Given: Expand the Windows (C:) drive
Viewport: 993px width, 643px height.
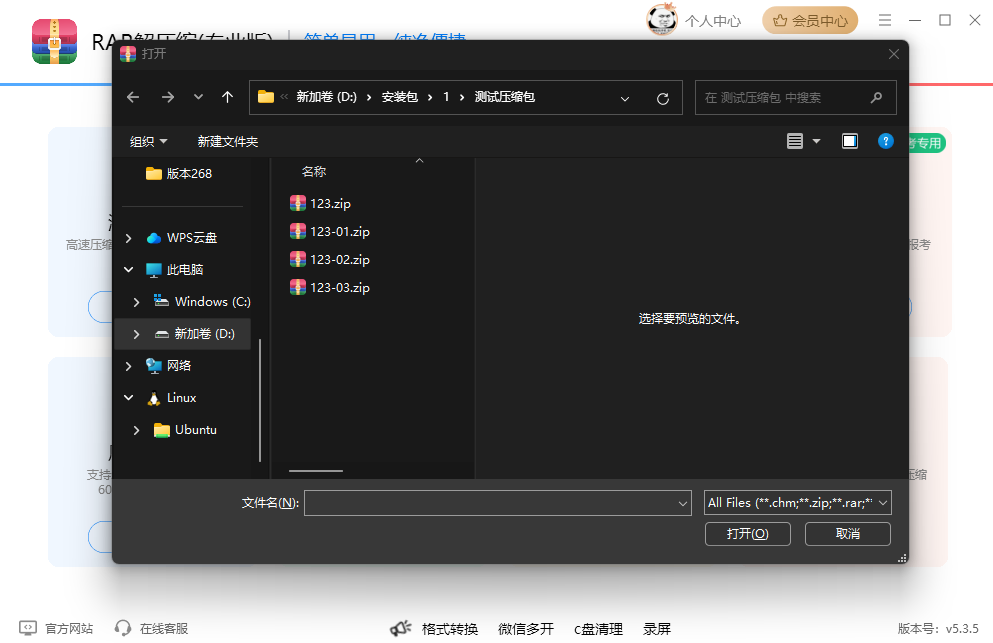Looking at the screenshot, I should click(136, 301).
